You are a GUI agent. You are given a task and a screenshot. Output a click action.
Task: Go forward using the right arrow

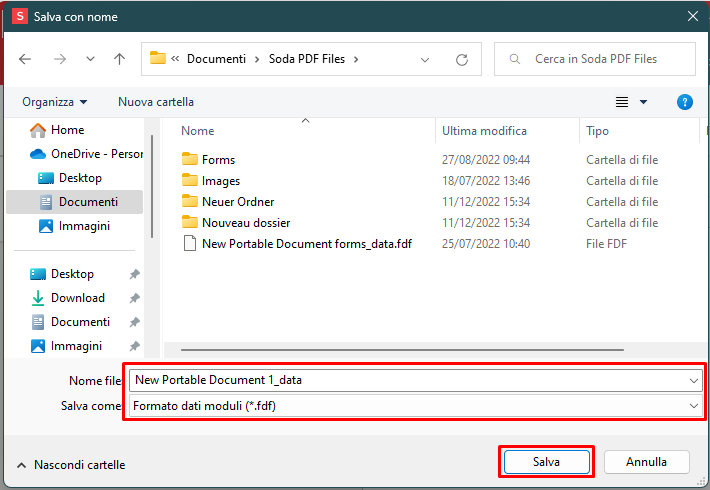coord(60,59)
